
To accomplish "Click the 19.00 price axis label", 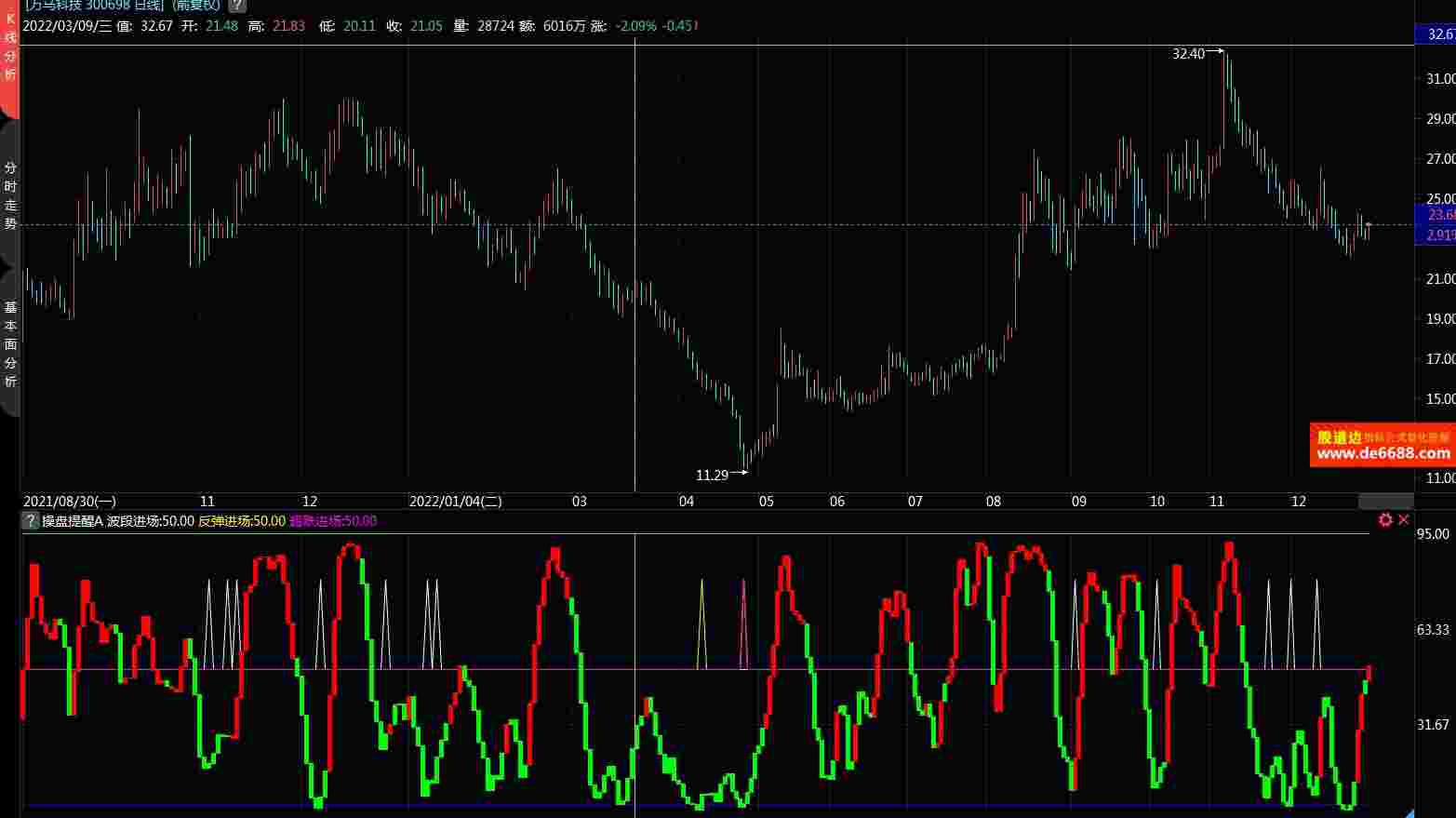I will pyautogui.click(x=1440, y=318).
